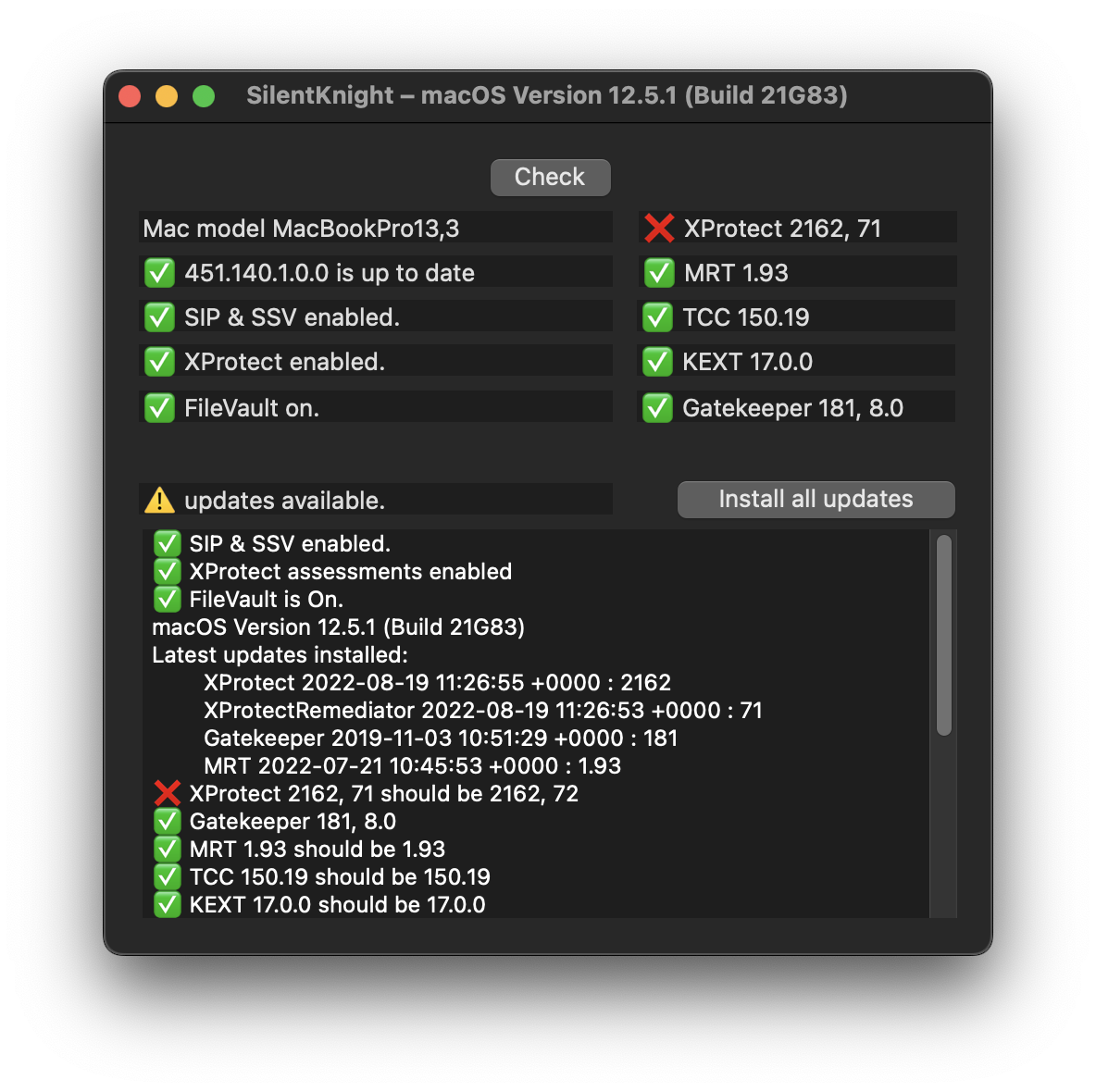The width and height of the screenshot is (1096, 1092).
Task: Click the warning triangle next to updates available
Action: click(x=159, y=499)
